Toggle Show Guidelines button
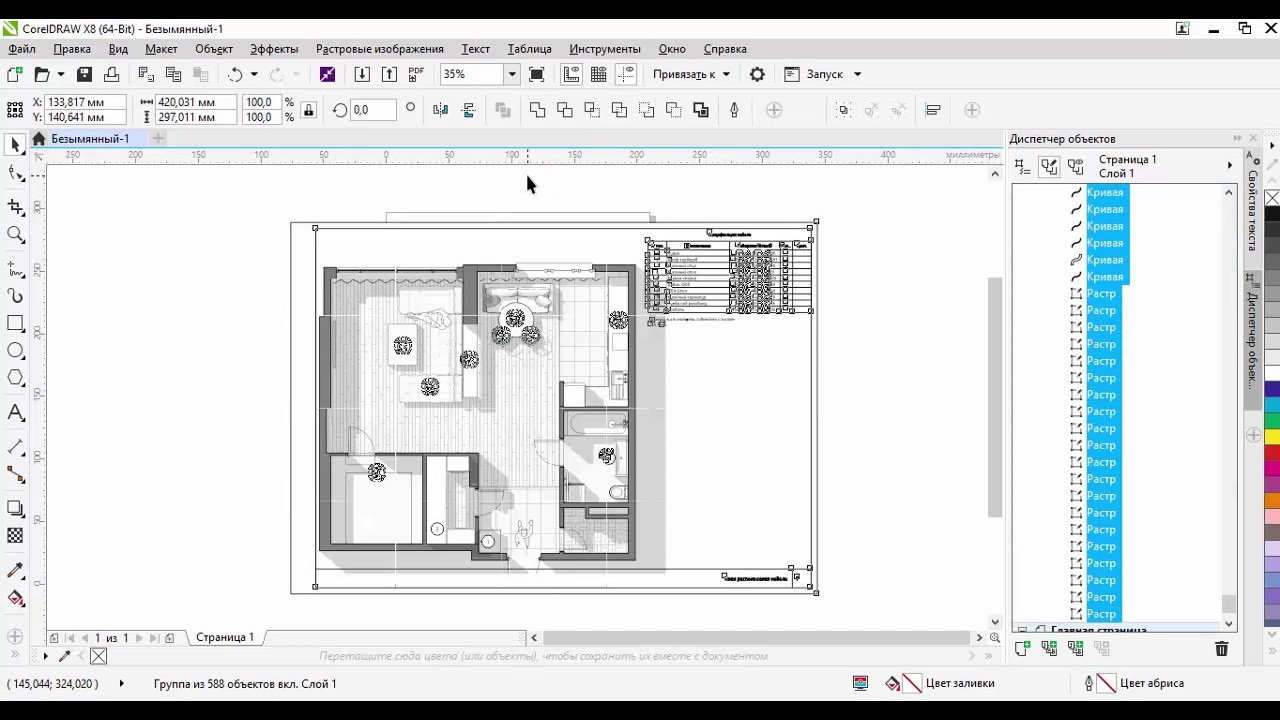The width and height of the screenshot is (1280, 720). pyautogui.click(x=626, y=74)
